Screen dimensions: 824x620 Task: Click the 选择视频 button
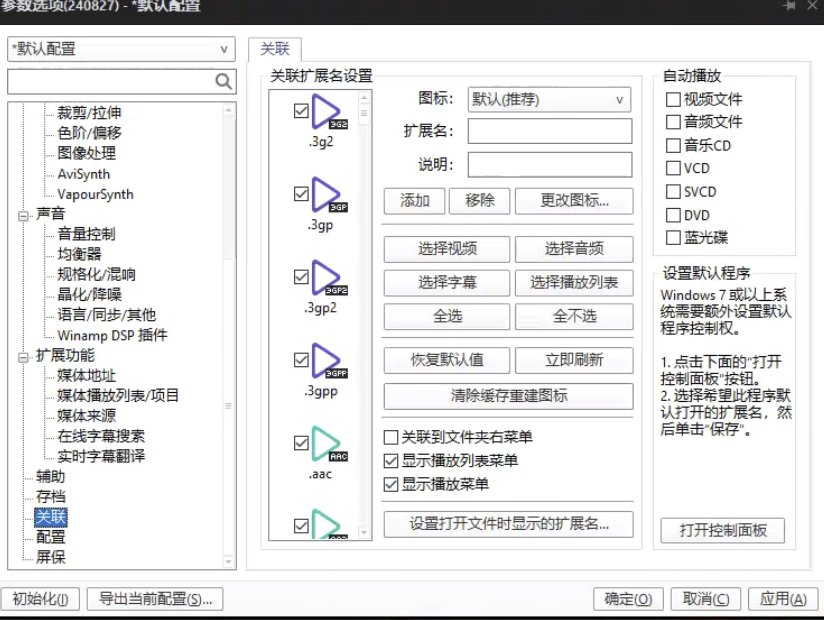pos(447,249)
